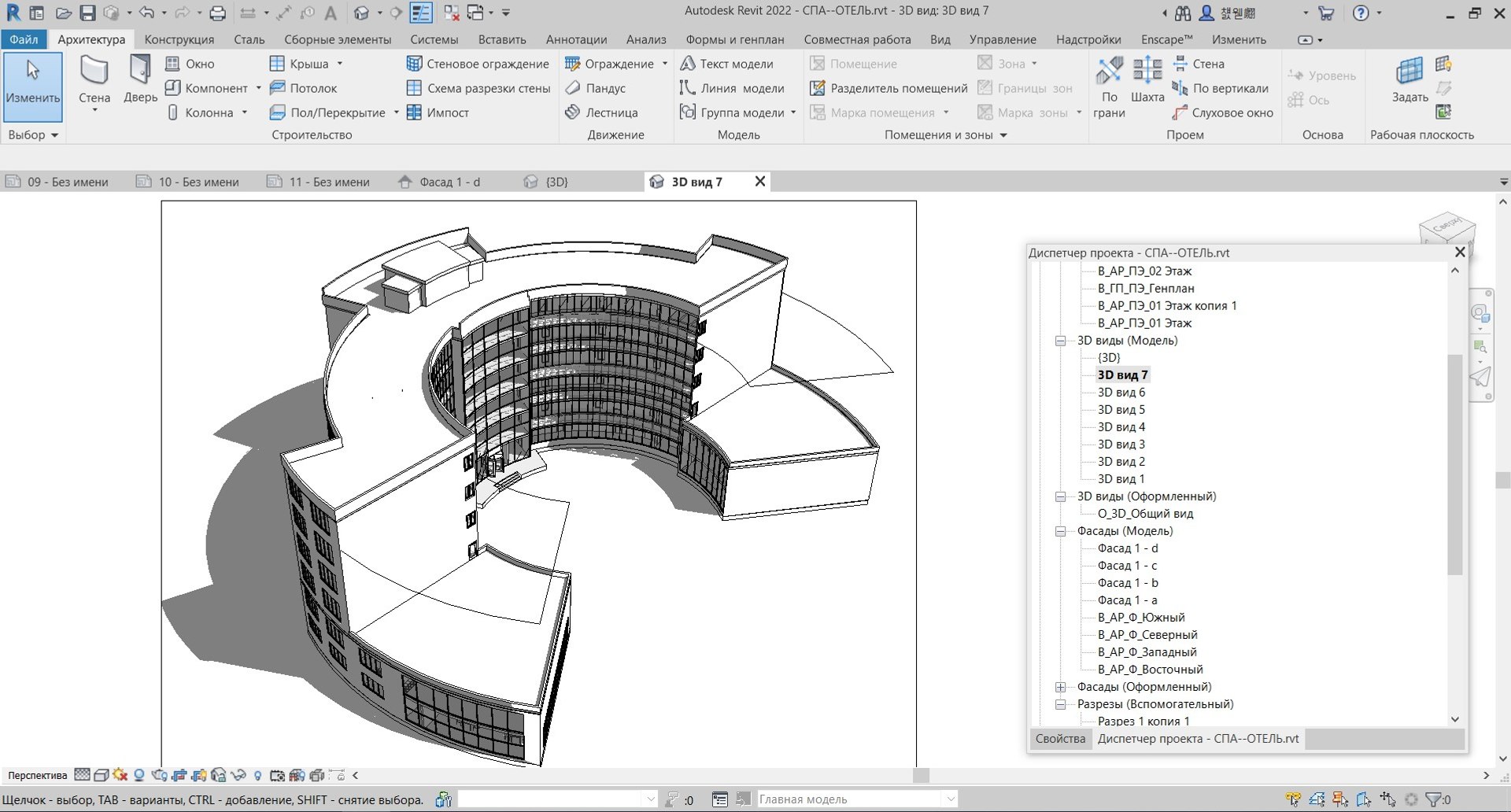Image resolution: width=1511 pixels, height=812 pixels.
Task: Choose the Window (Окно) tool
Action: tap(190, 64)
